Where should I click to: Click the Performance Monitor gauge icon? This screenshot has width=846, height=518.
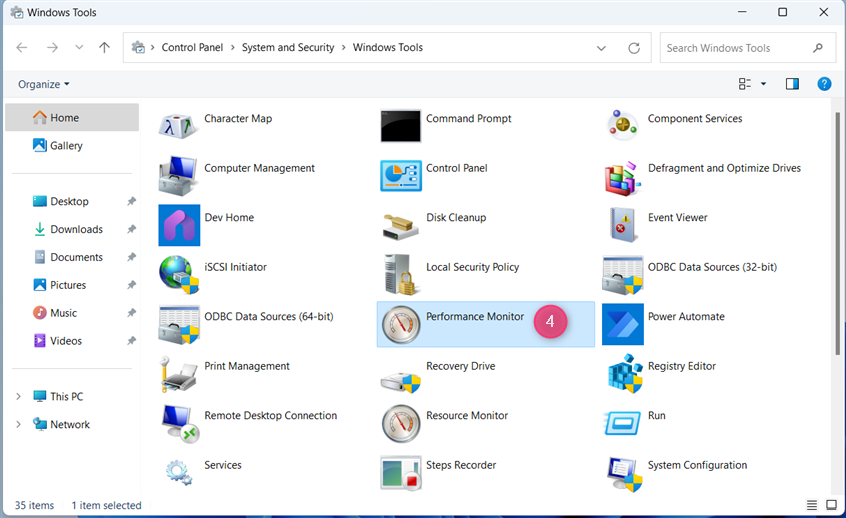click(x=400, y=324)
